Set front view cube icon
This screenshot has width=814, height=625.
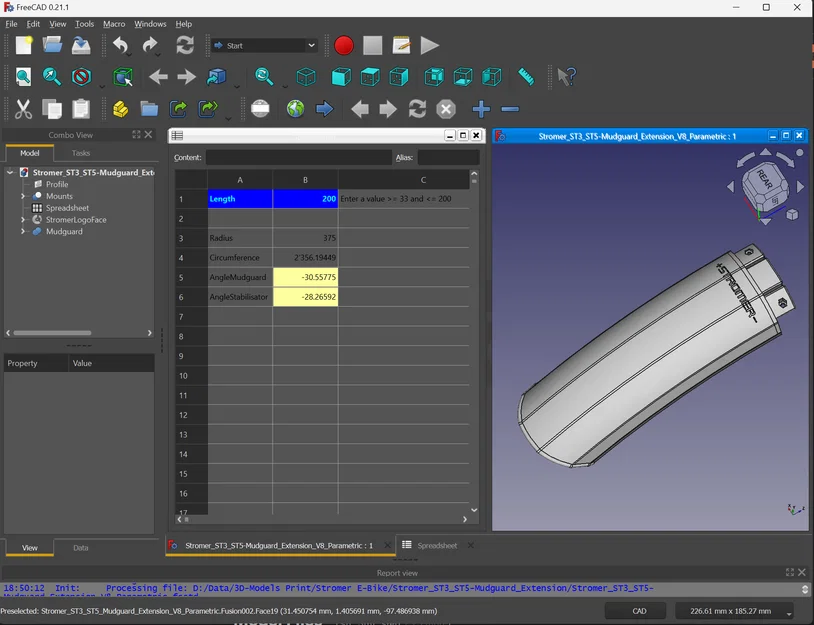coord(341,77)
